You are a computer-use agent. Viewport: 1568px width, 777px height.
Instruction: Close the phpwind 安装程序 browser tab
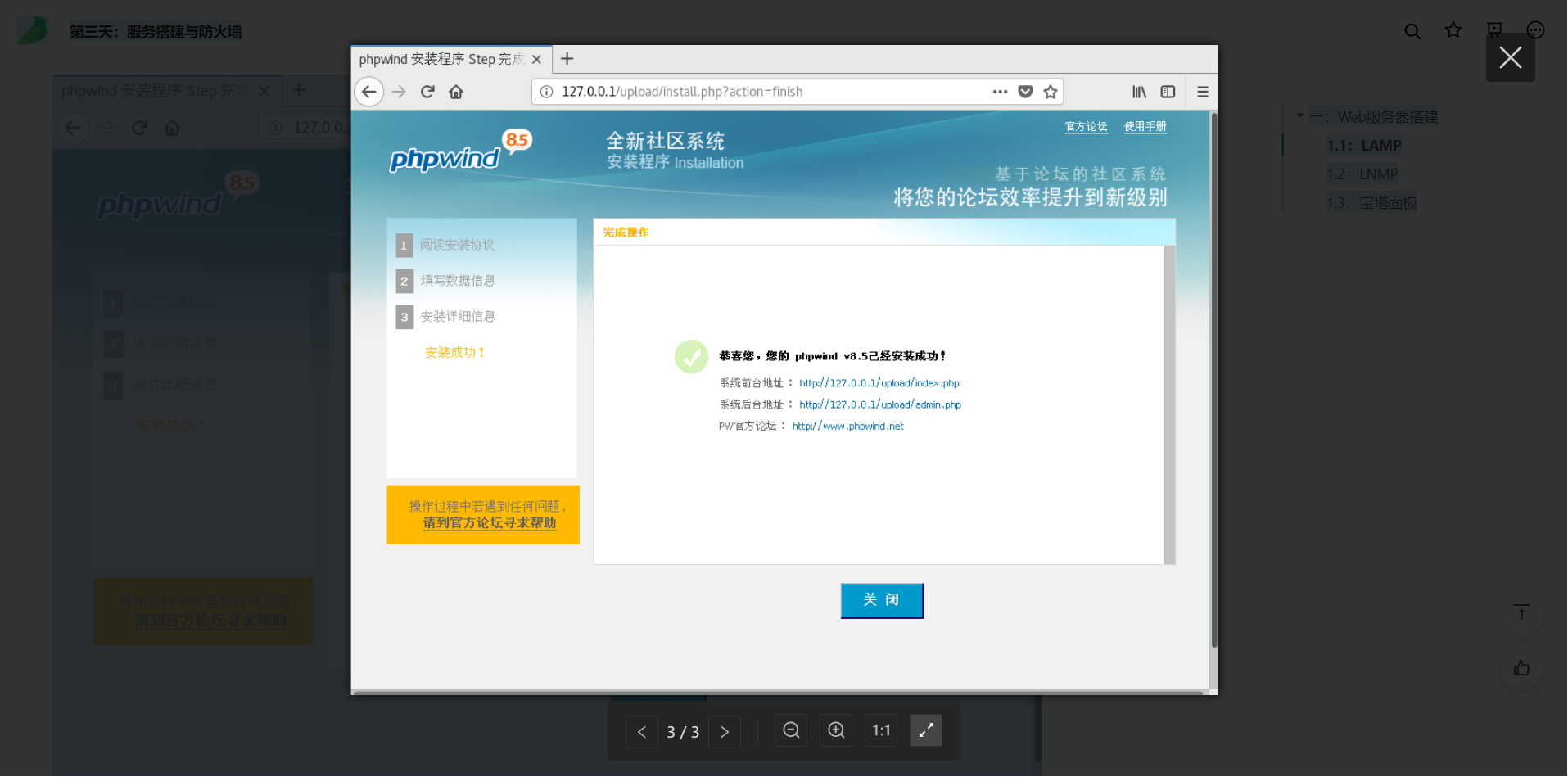pos(536,59)
